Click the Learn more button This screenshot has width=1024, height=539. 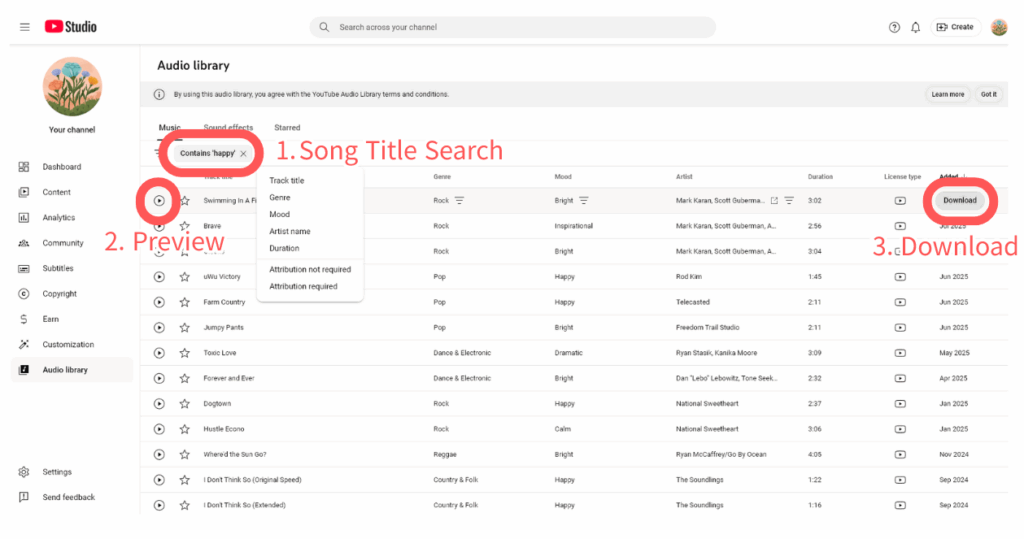pyautogui.click(x=947, y=94)
